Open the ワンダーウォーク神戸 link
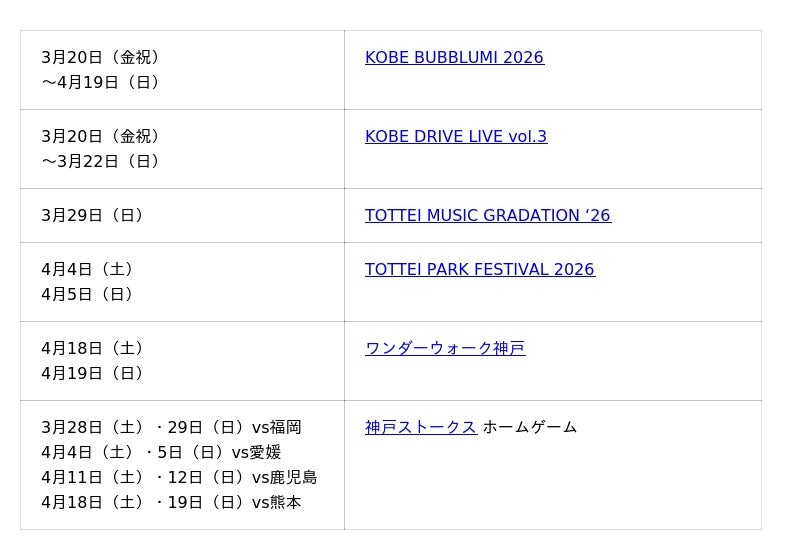The image size is (800, 560). 445,349
